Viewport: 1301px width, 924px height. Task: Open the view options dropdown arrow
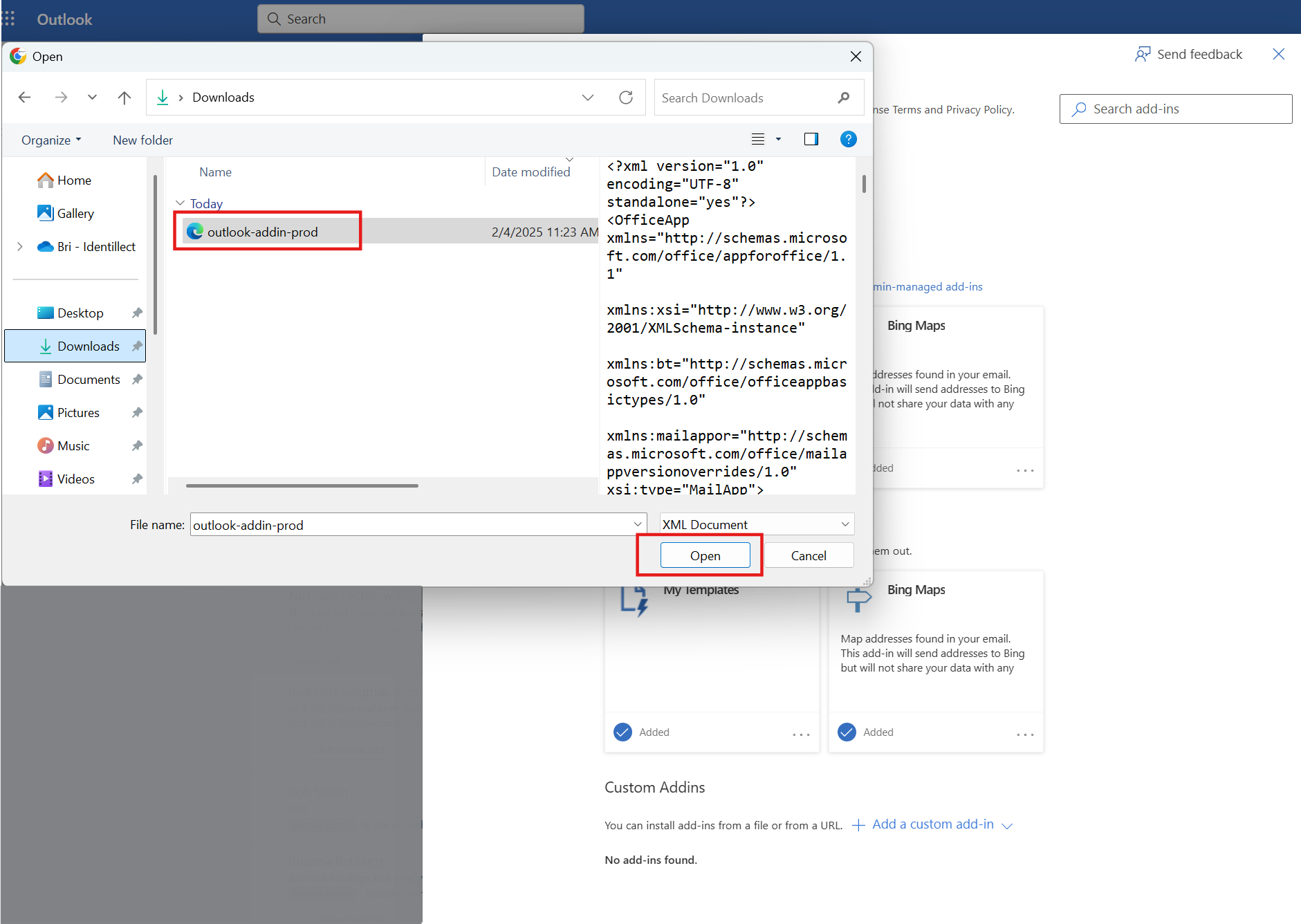pyautogui.click(x=778, y=139)
